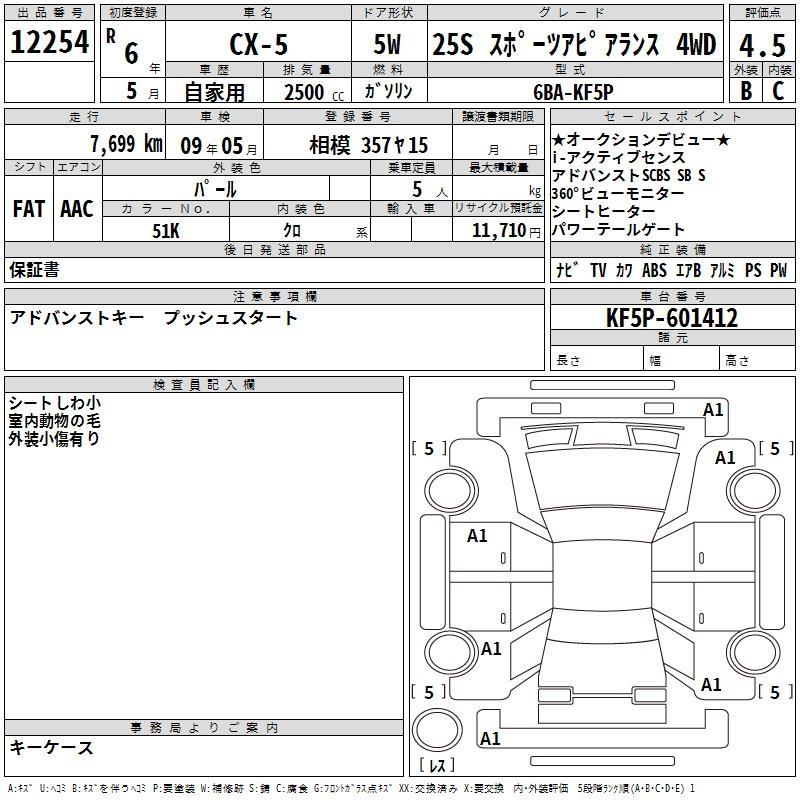
Task: Click the bottom legend line A:キズ U:ヘコミ
Action: pyautogui.click(x=351, y=788)
